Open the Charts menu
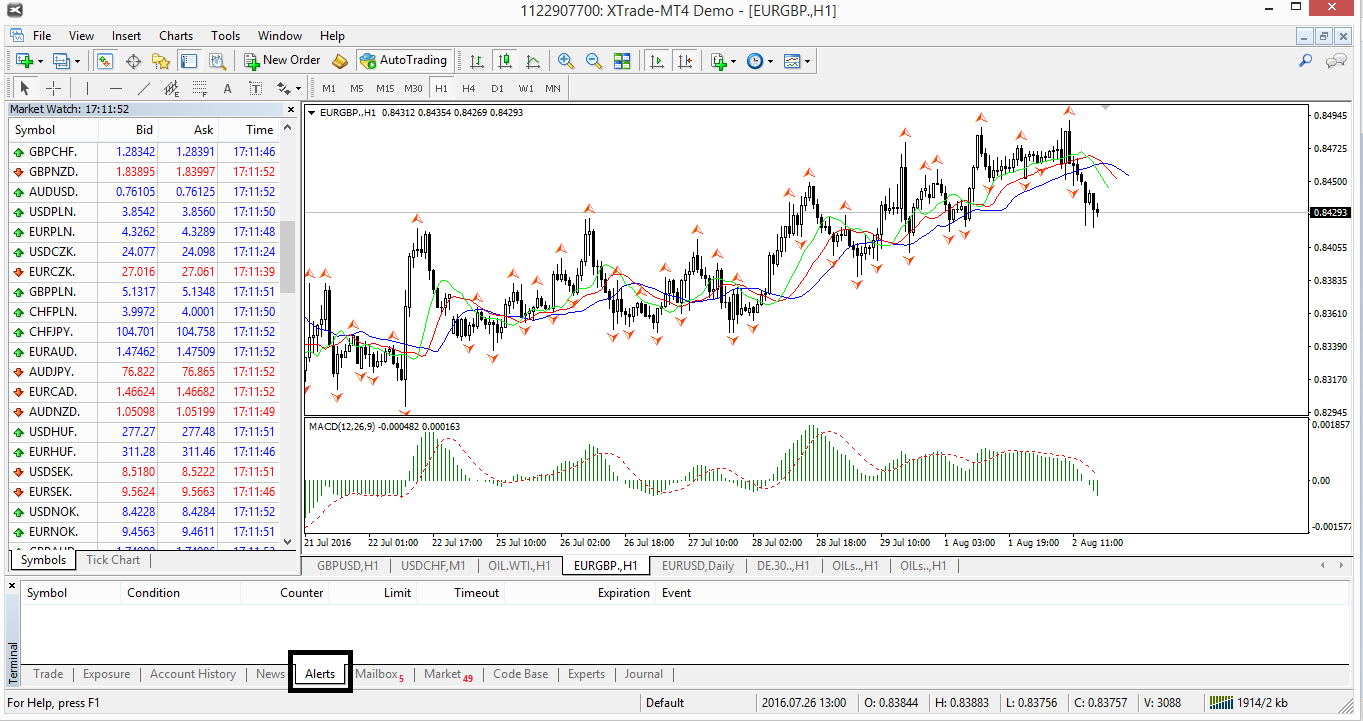 175,35
